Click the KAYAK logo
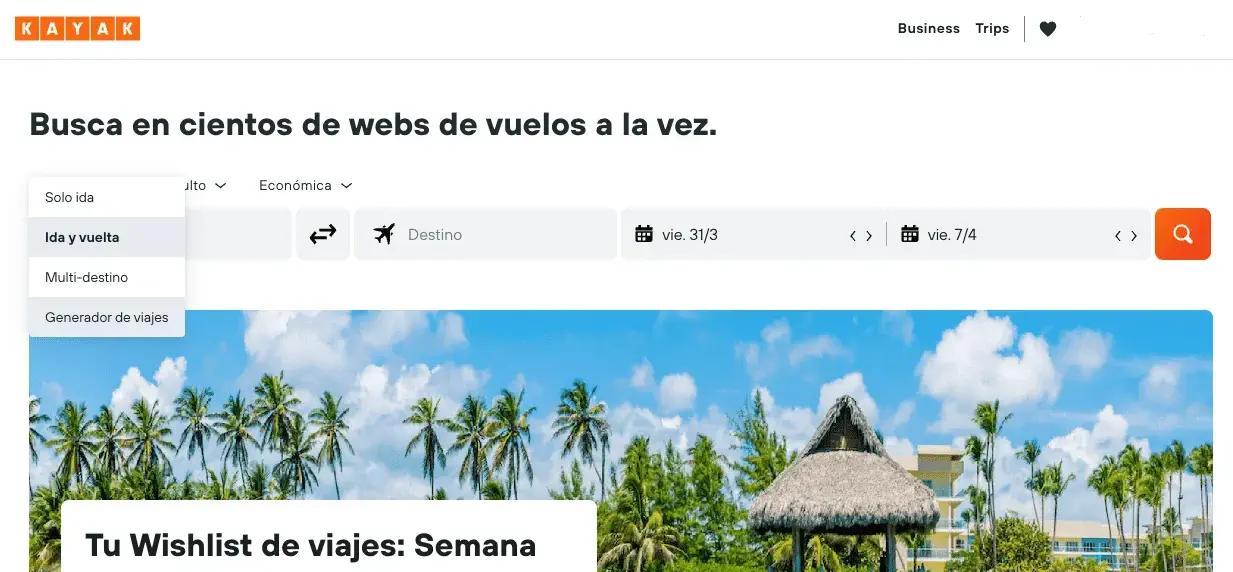This screenshot has width=1233, height=572. (x=77, y=29)
